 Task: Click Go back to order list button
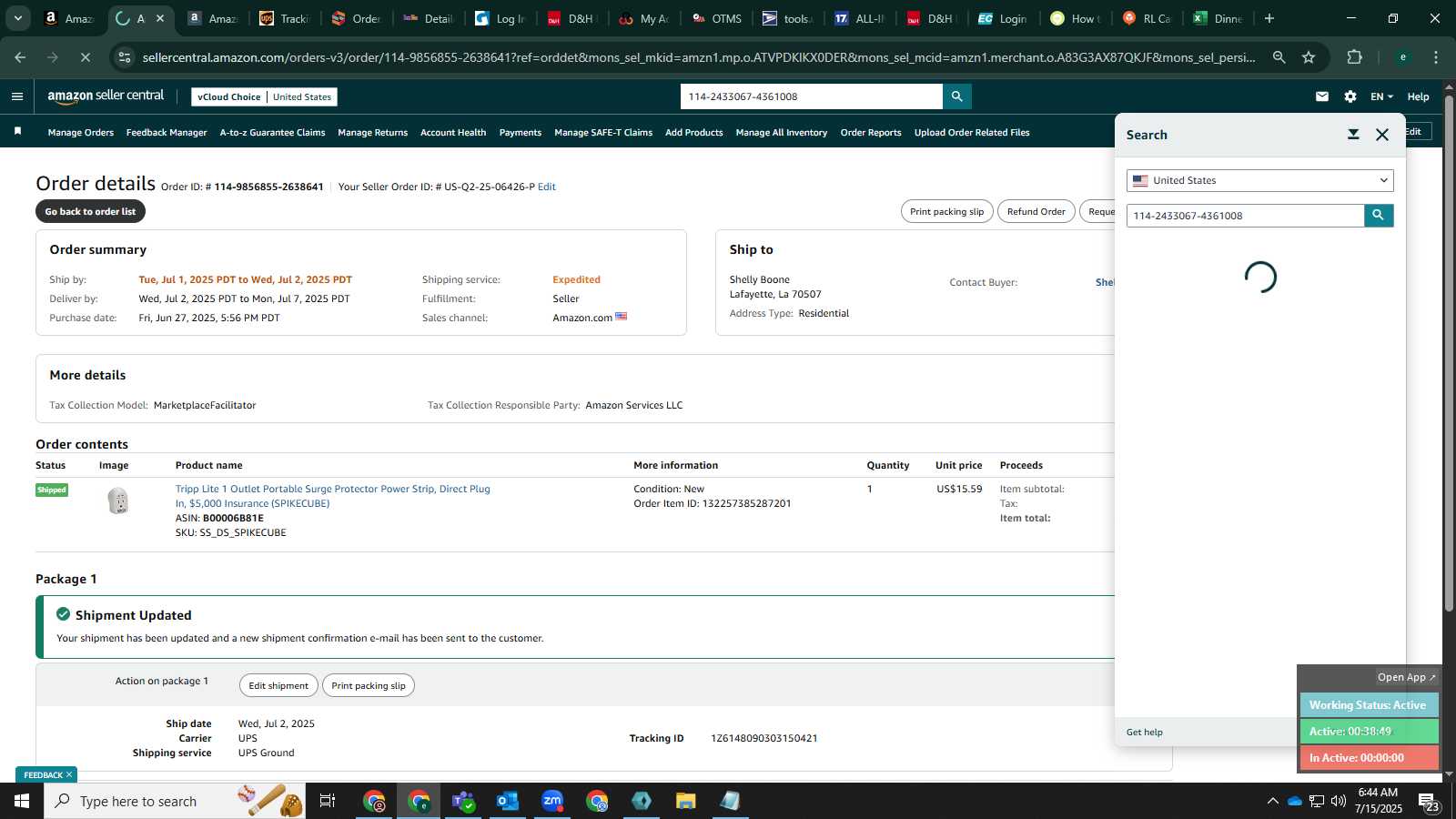90,211
